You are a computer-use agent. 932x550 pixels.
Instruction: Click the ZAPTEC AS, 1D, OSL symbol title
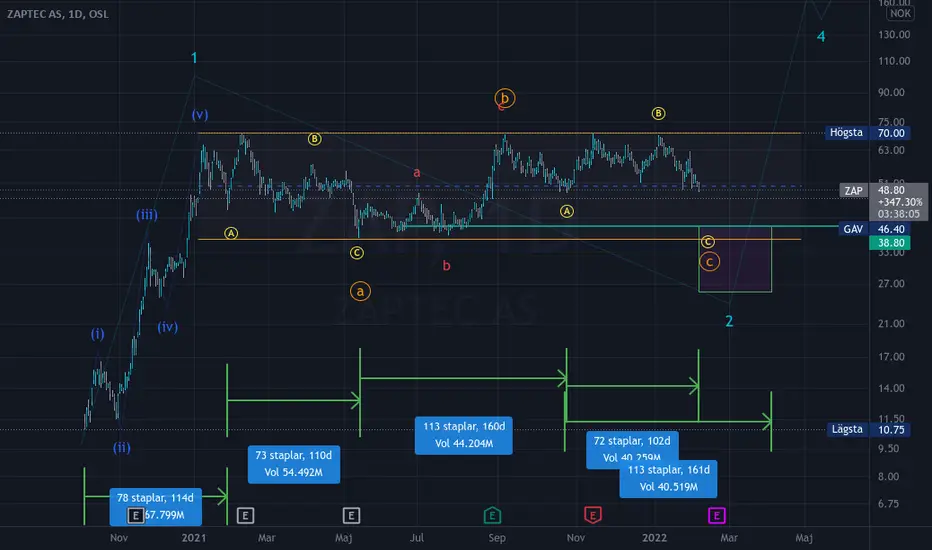(58, 14)
